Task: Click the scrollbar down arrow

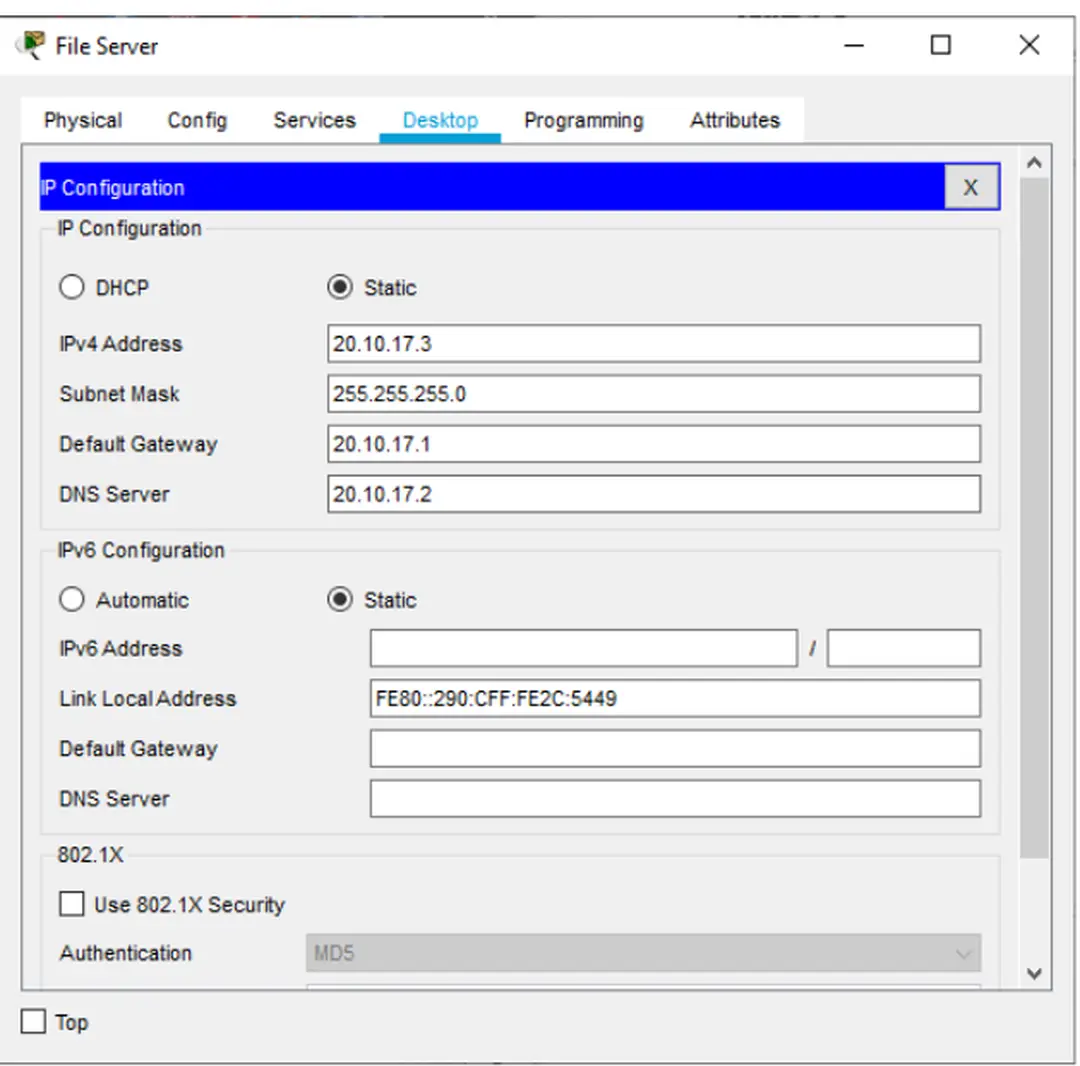Action: (x=1034, y=973)
